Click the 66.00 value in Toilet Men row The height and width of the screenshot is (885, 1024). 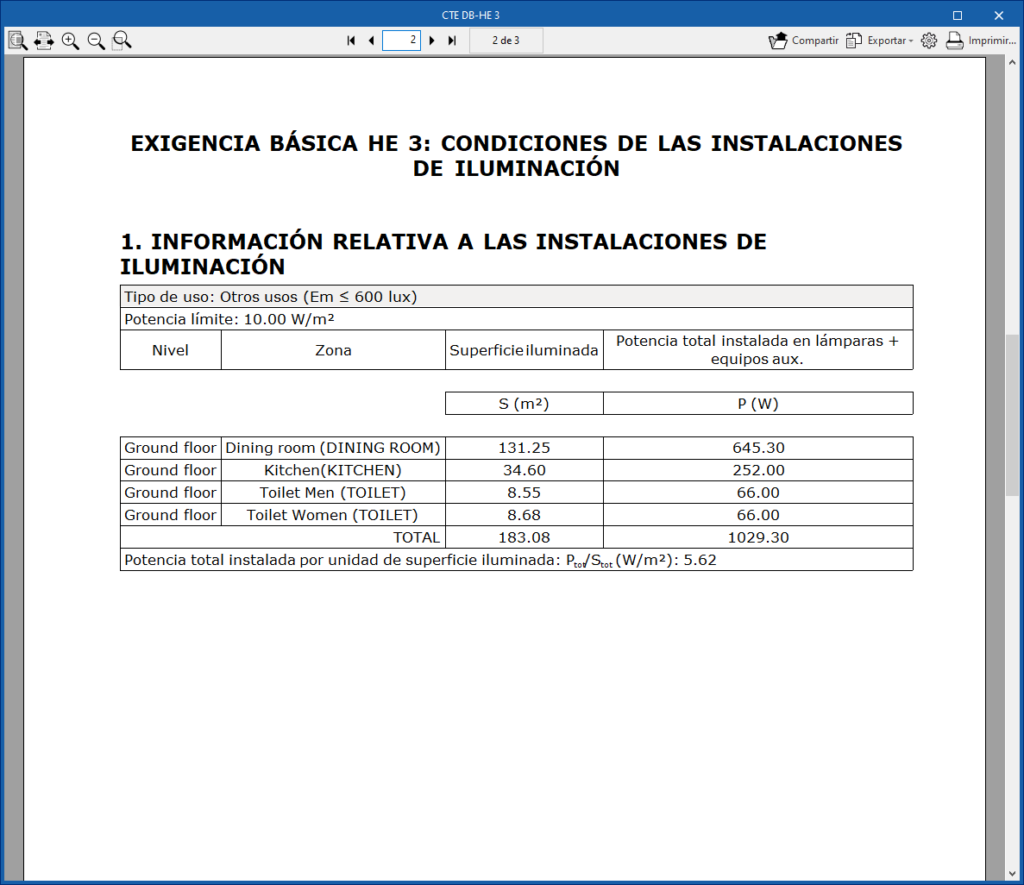tap(758, 492)
